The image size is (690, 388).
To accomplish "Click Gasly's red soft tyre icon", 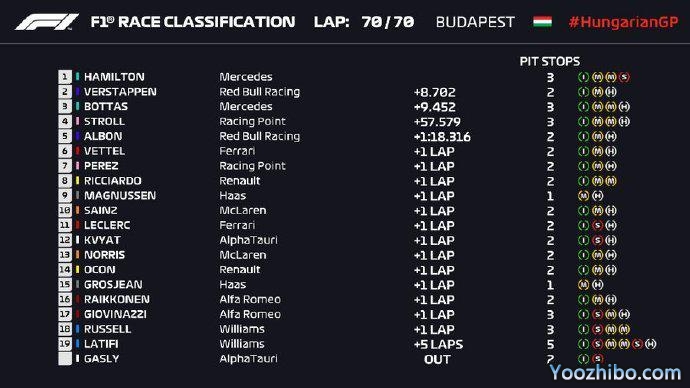I will click(597, 359).
